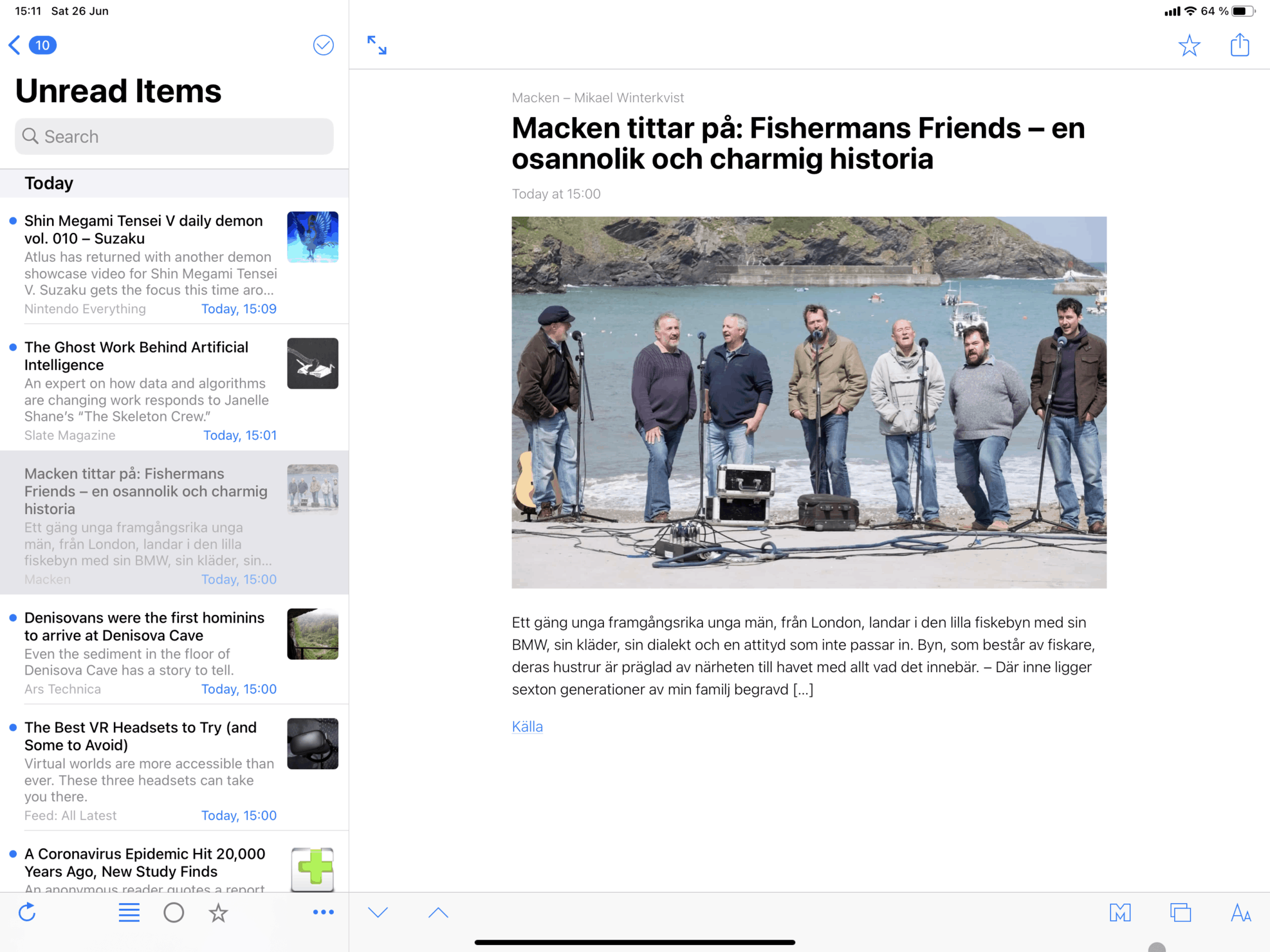Tap the Denisova Cave thumbnail
The width and height of the screenshot is (1270, 952).
(313, 634)
